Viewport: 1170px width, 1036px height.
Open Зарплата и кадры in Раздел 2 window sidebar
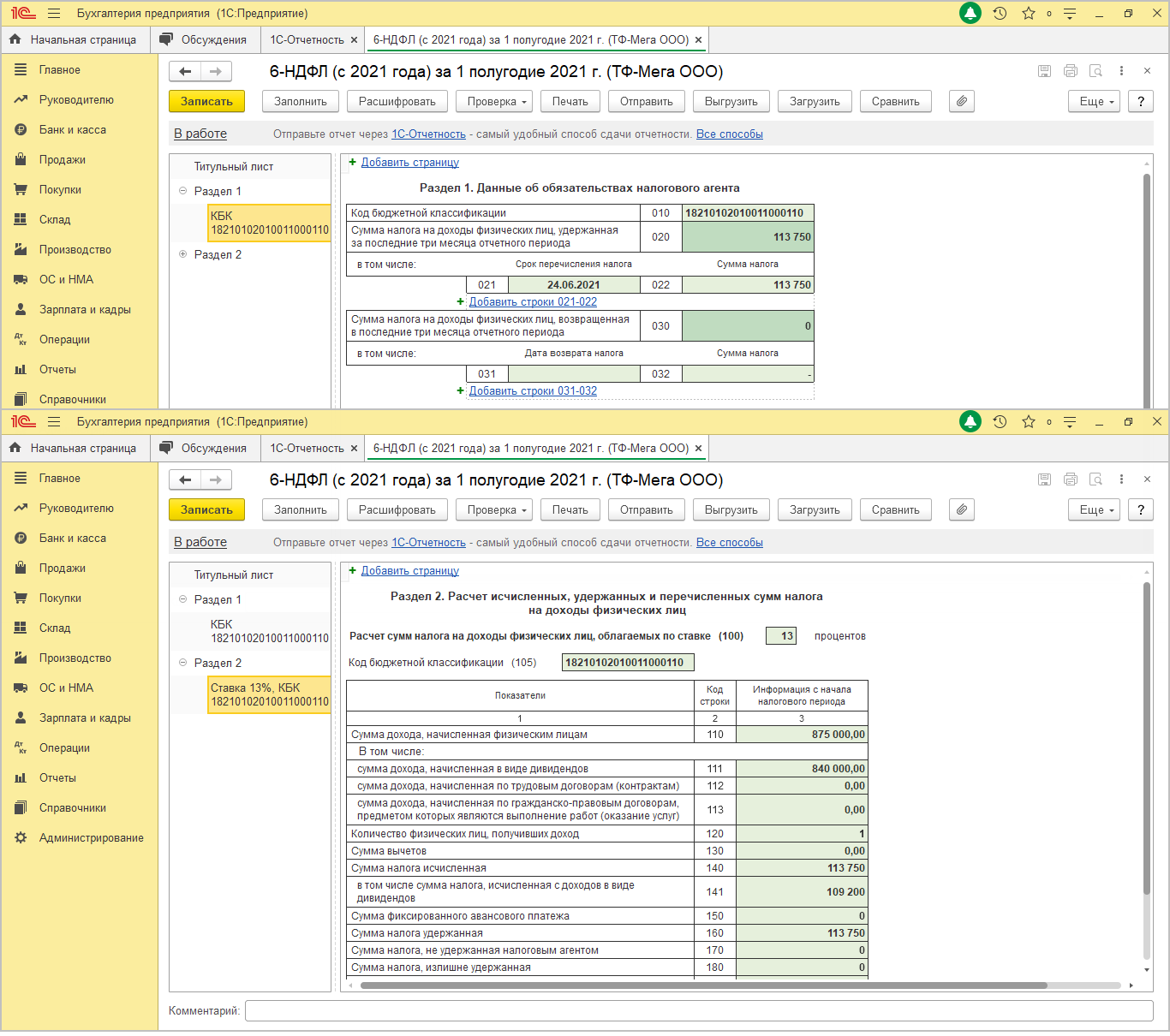[x=85, y=717]
